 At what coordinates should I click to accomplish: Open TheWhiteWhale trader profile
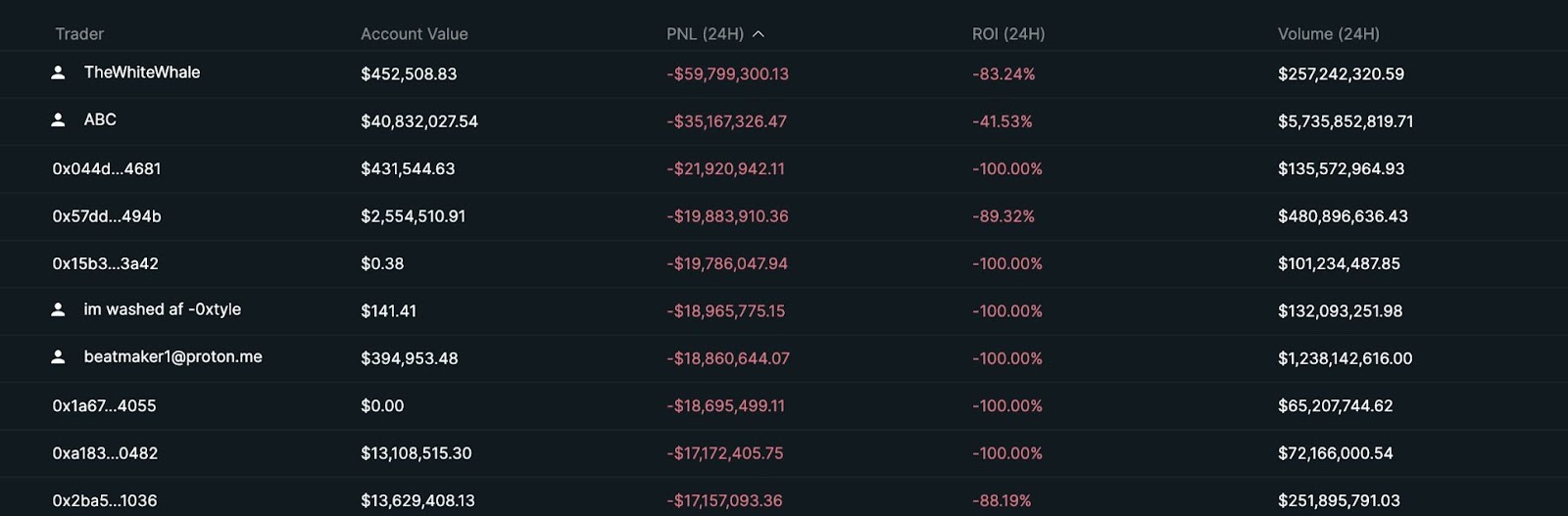pyautogui.click(x=142, y=72)
